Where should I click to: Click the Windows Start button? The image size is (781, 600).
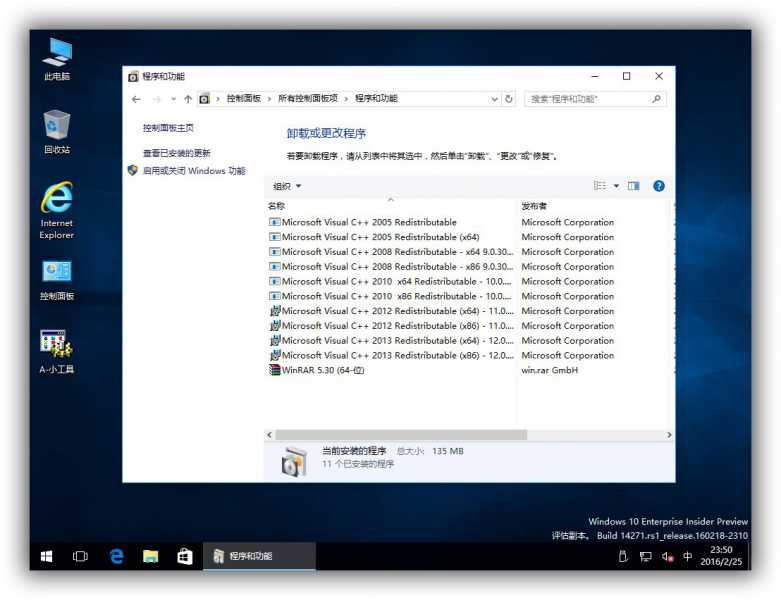[x=46, y=556]
